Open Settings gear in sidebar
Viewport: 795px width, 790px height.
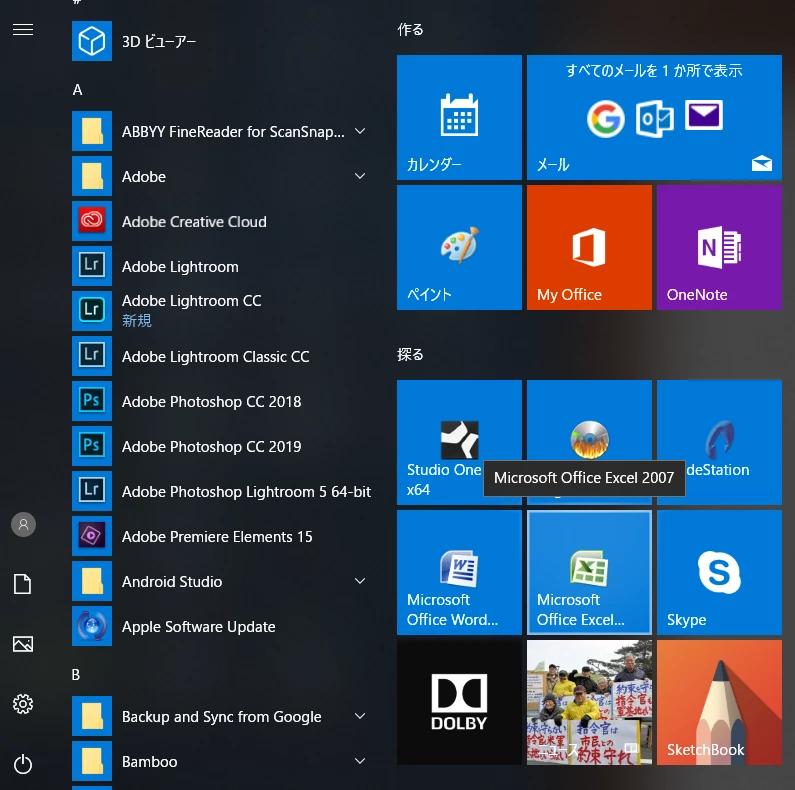tap(23, 704)
